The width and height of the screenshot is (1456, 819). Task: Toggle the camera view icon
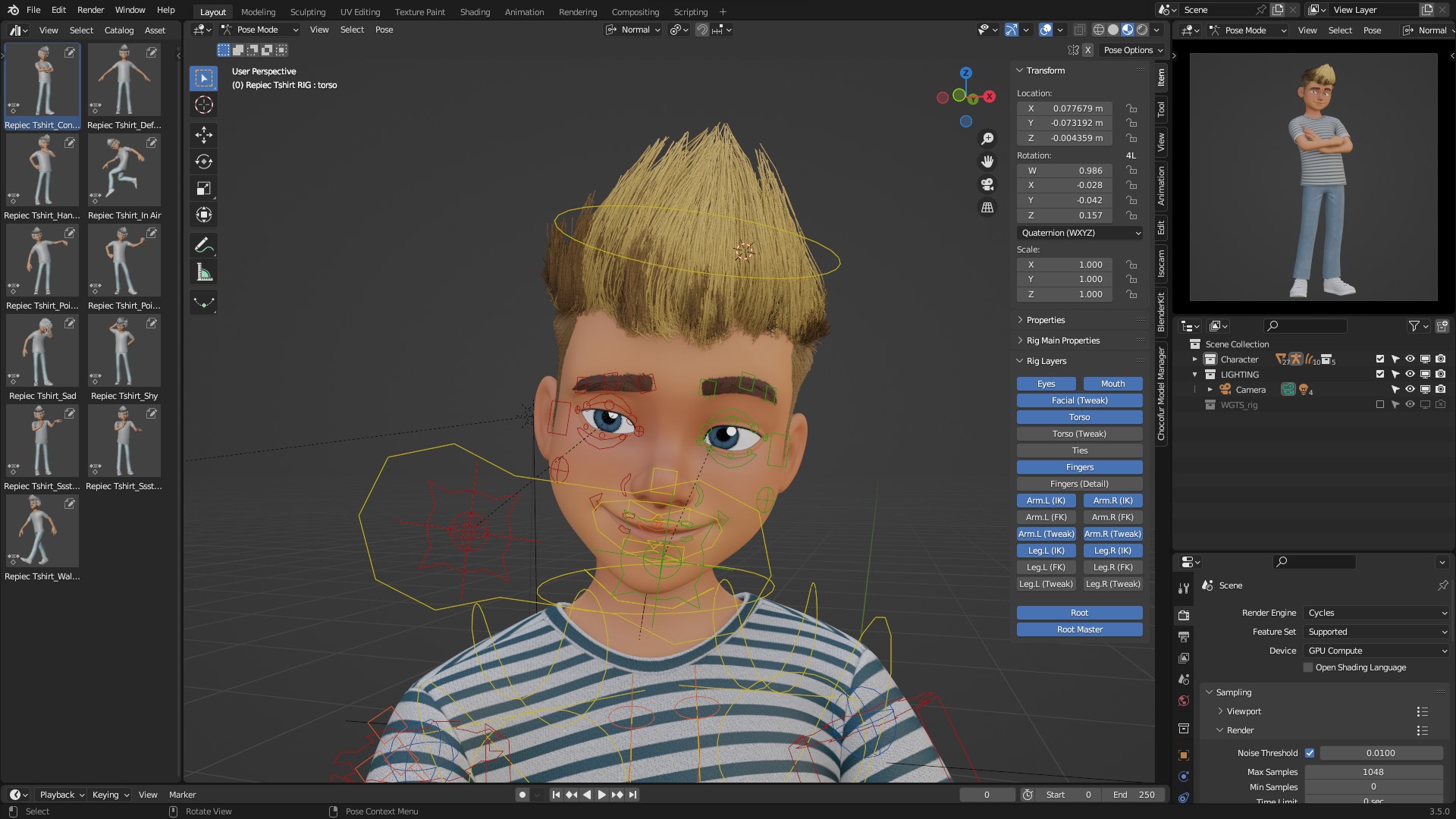tap(987, 184)
